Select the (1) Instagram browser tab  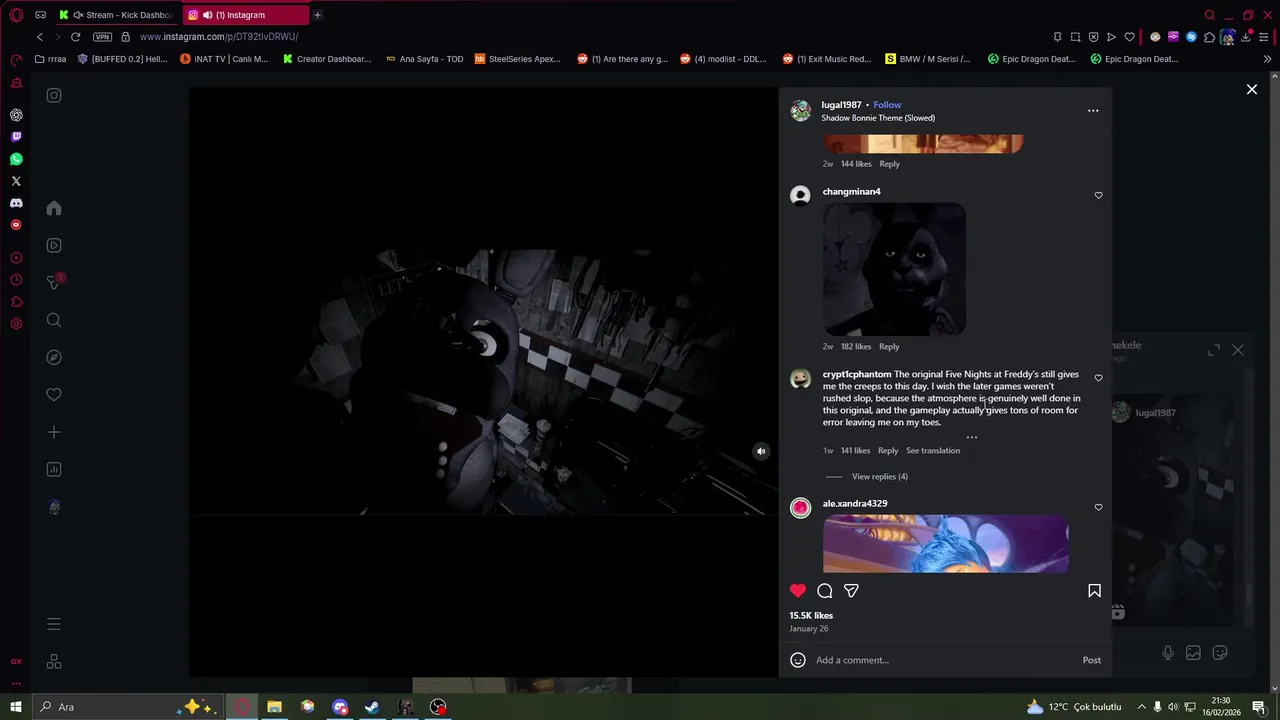click(245, 15)
